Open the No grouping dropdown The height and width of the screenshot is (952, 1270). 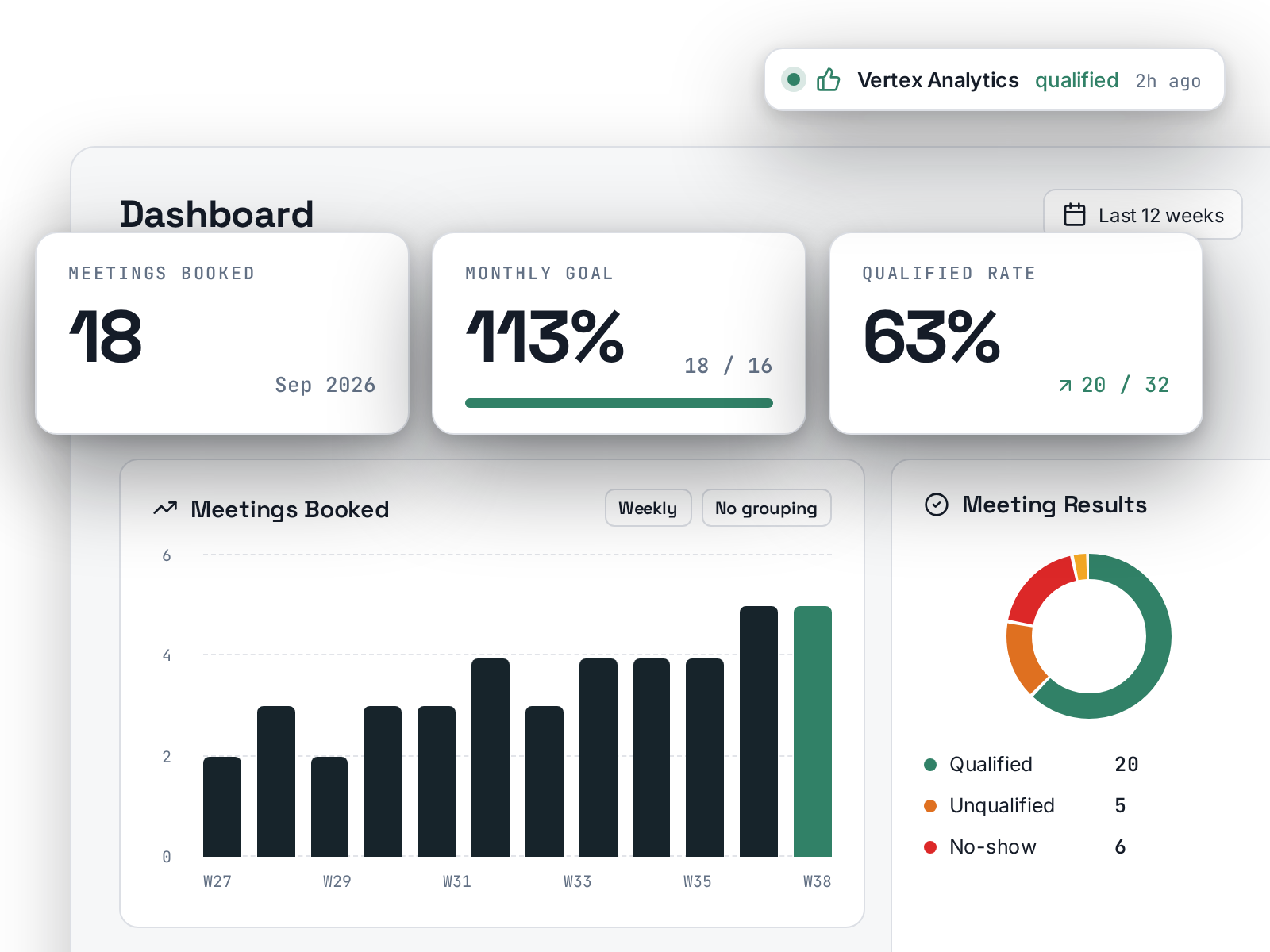pyautogui.click(x=766, y=508)
